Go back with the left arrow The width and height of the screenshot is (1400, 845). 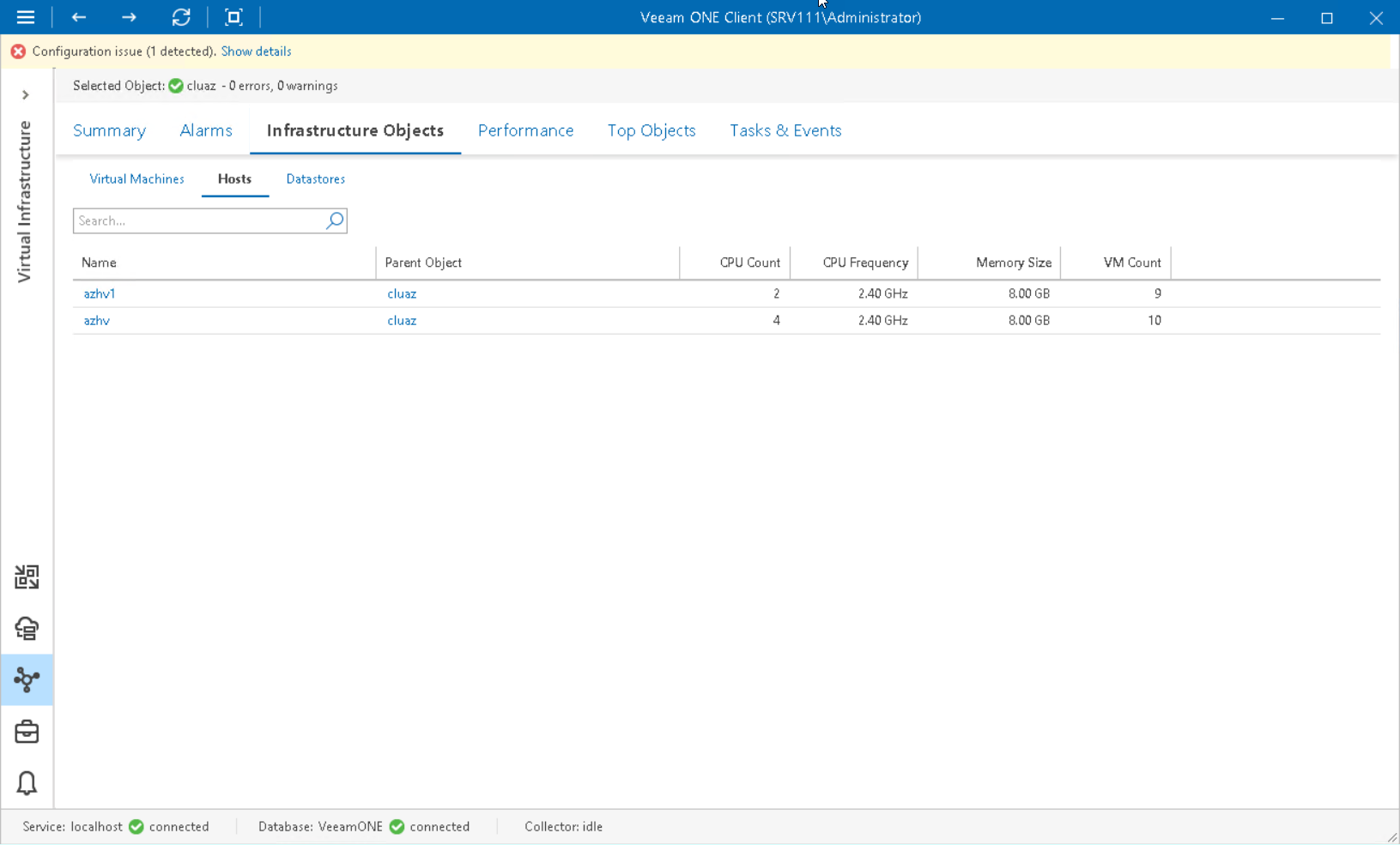point(79,17)
